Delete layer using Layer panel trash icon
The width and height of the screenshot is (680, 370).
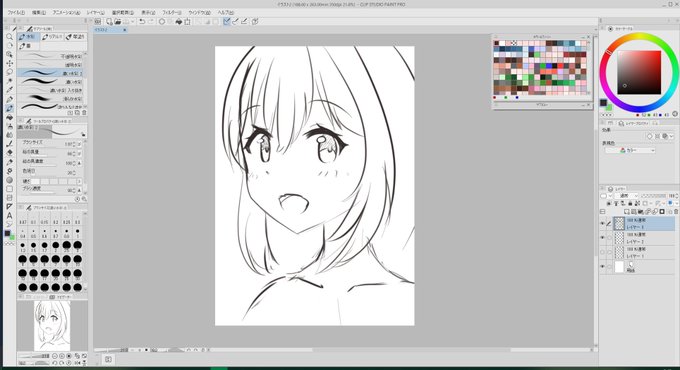676,212
